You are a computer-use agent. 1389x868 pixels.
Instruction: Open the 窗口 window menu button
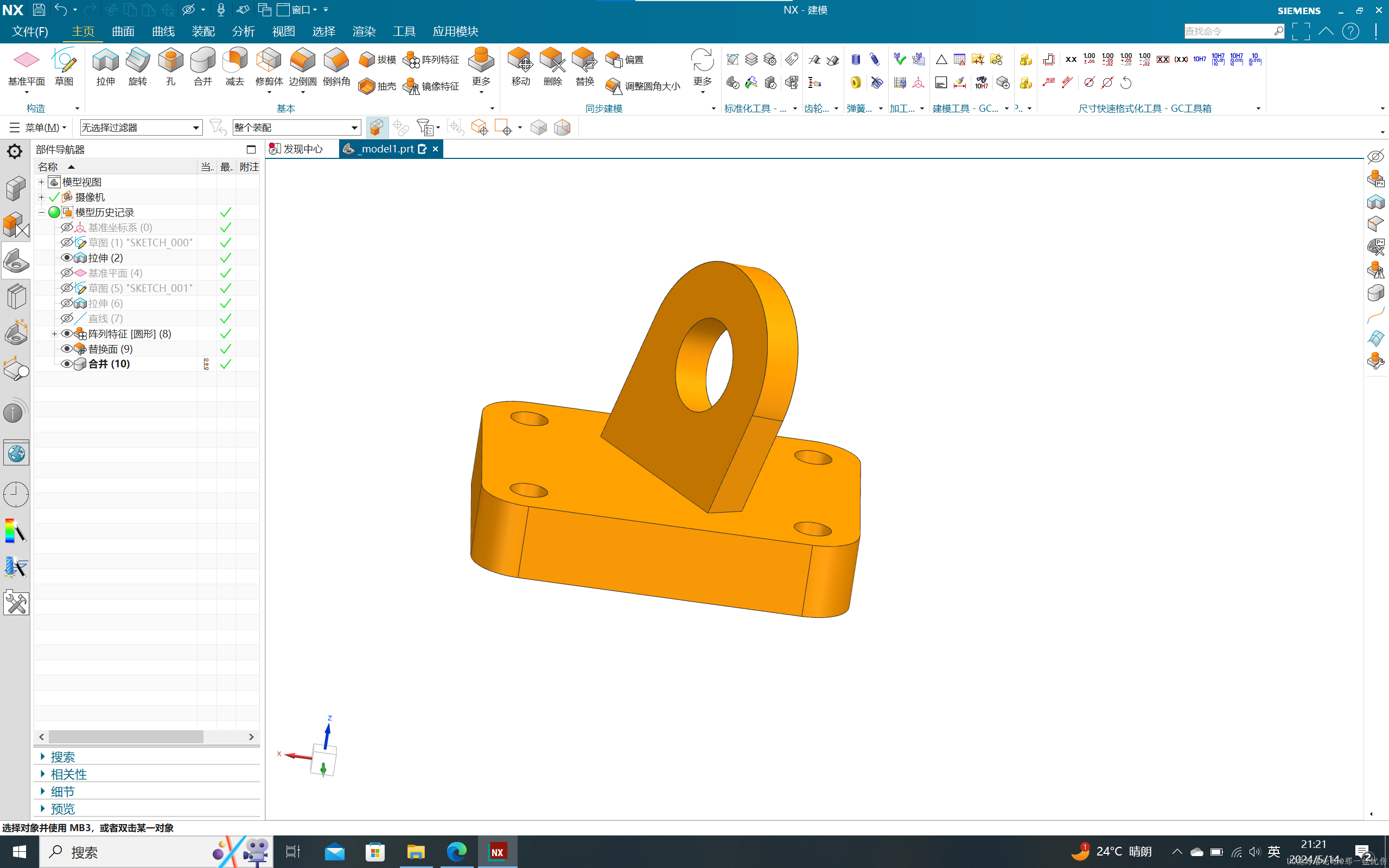[297, 10]
